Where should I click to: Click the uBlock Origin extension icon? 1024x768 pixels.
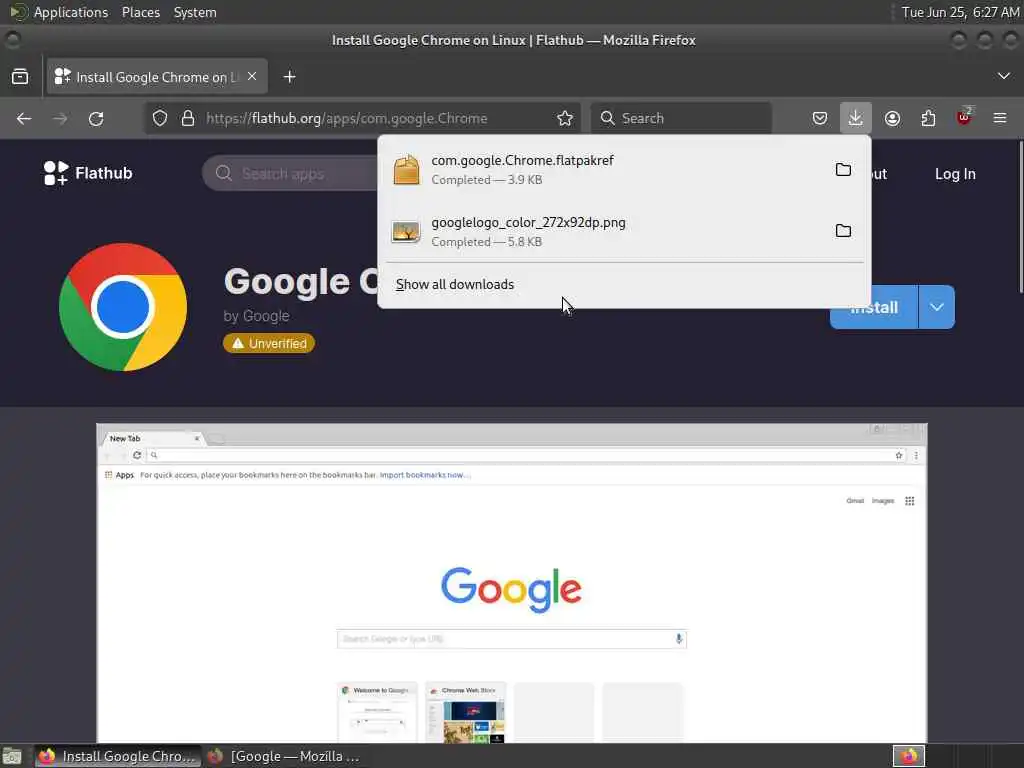coord(964,118)
